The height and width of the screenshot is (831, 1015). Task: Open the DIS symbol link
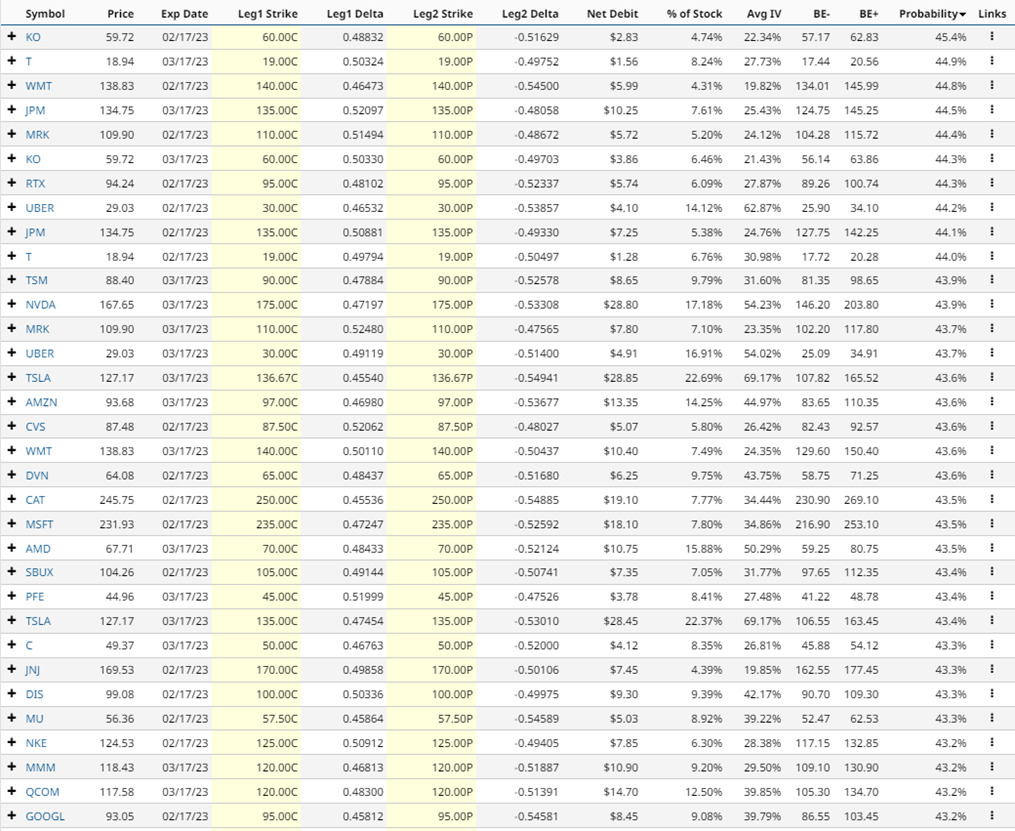click(x=34, y=694)
